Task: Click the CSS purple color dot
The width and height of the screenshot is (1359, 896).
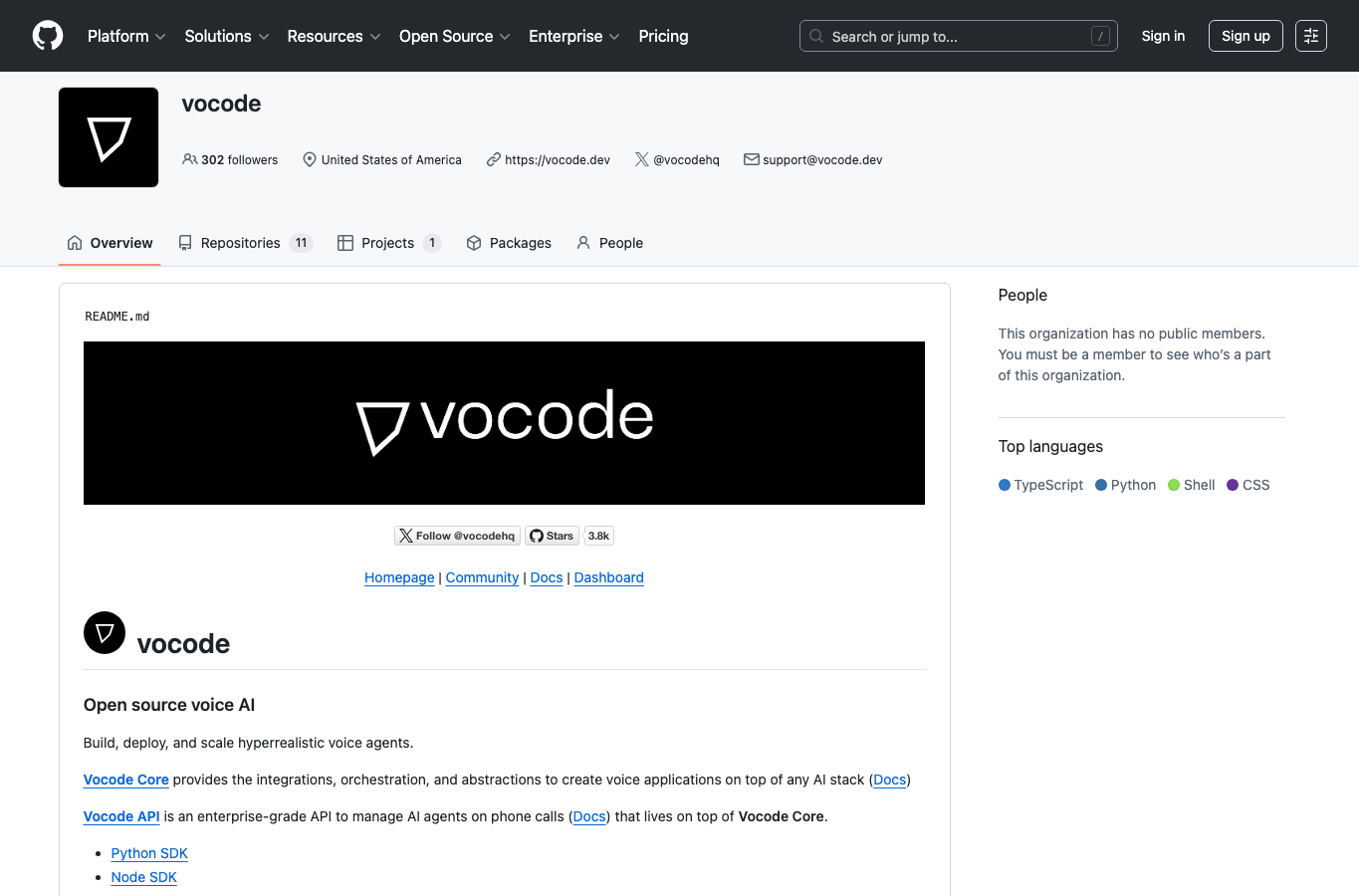Action: coord(1233,485)
